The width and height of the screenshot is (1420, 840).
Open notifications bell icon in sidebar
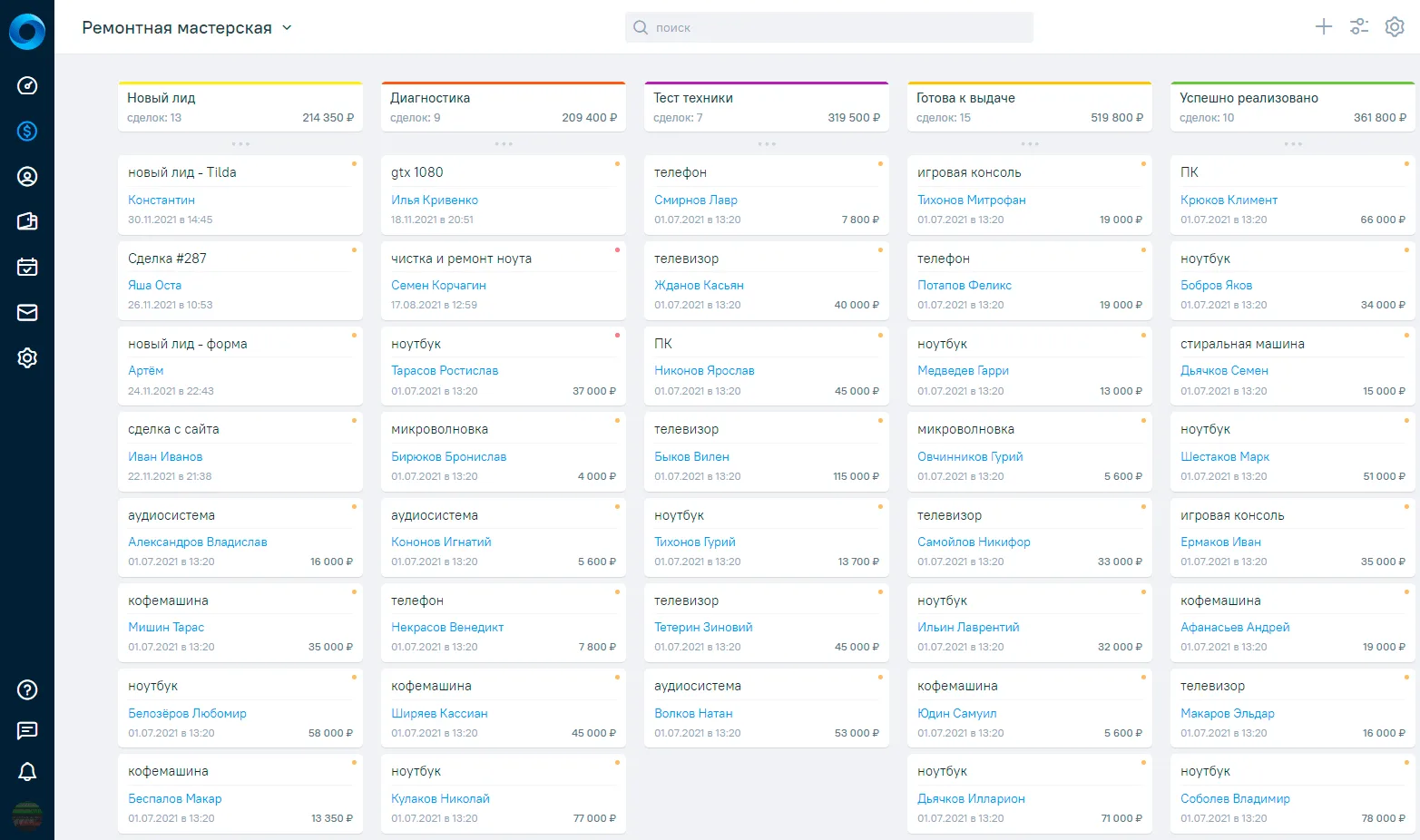pos(27,772)
